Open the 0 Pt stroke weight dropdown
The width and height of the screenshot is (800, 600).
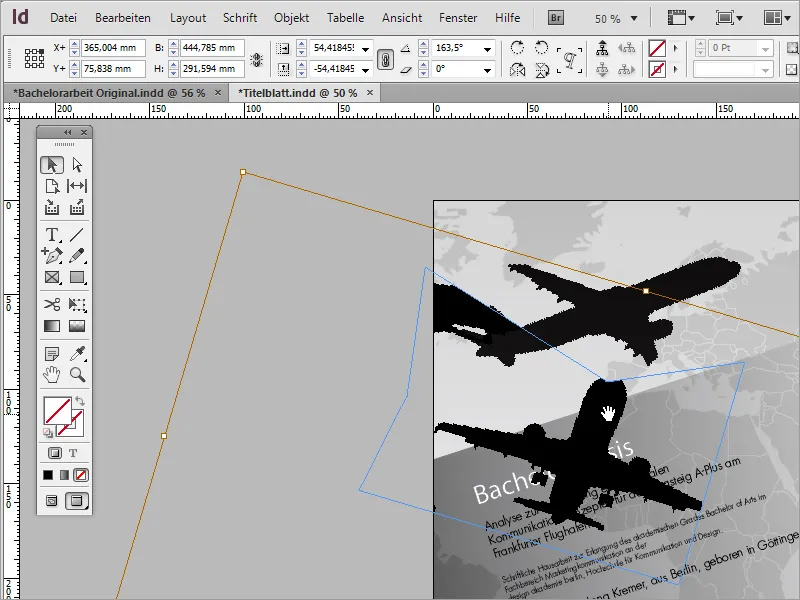pos(765,49)
